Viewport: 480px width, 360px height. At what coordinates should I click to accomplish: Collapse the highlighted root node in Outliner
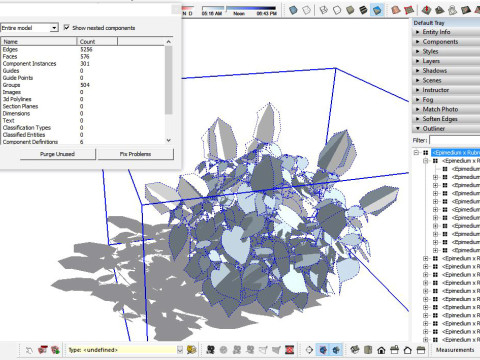coord(416,153)
